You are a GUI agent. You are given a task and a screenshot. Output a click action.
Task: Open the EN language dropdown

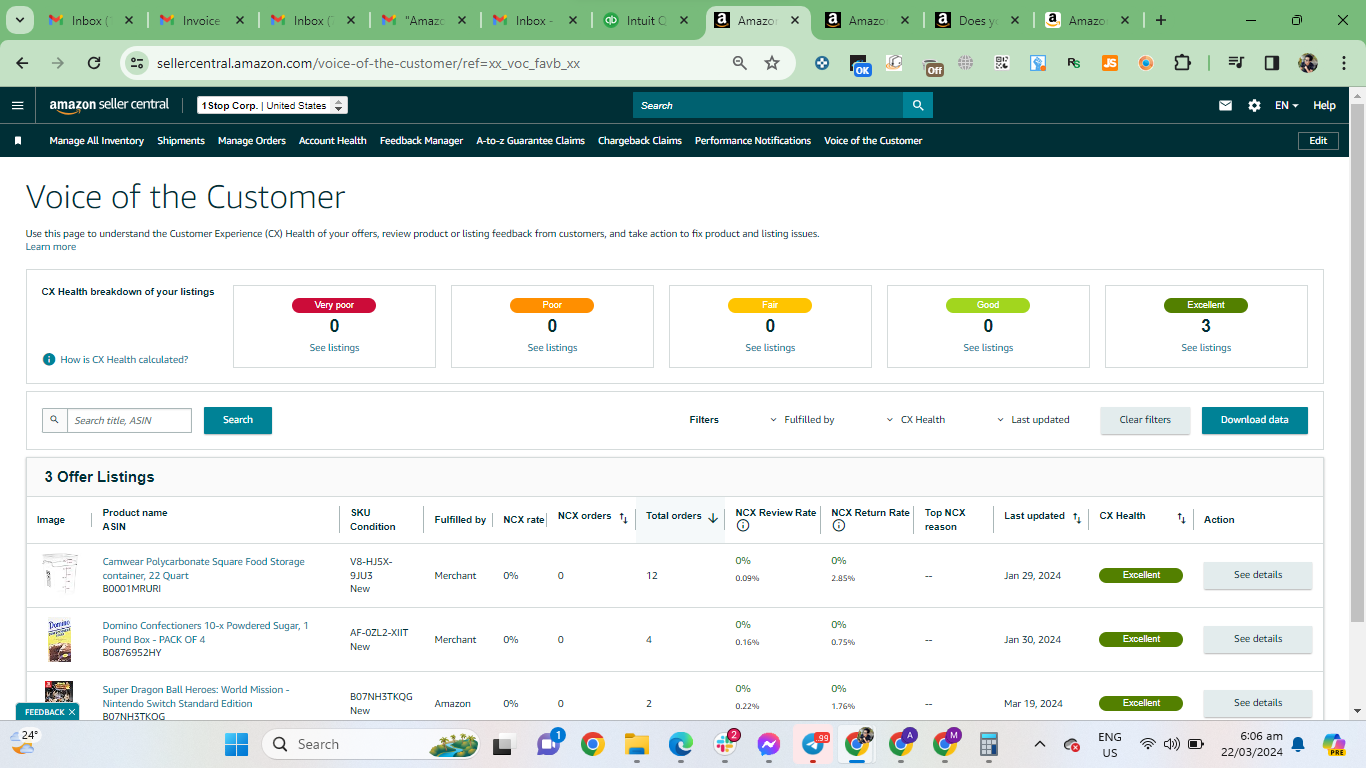(1286, 105)
